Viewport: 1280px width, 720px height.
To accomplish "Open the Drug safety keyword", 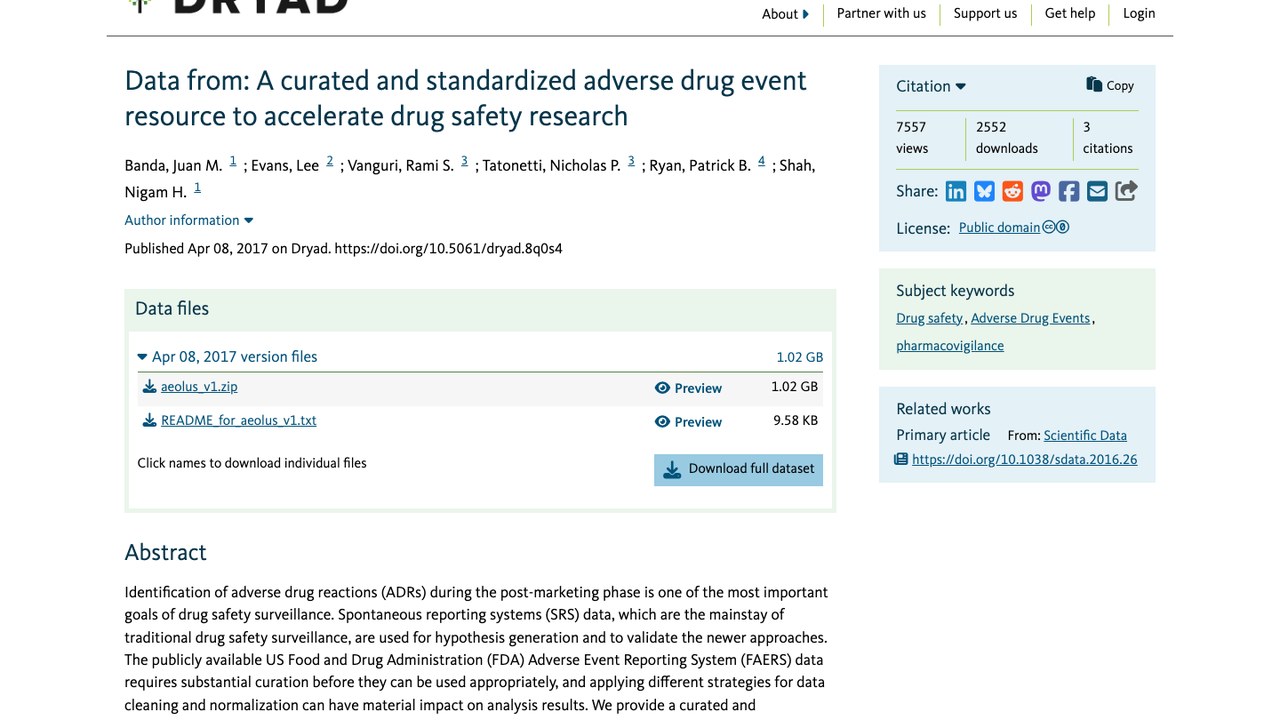I will coord(929,318).
